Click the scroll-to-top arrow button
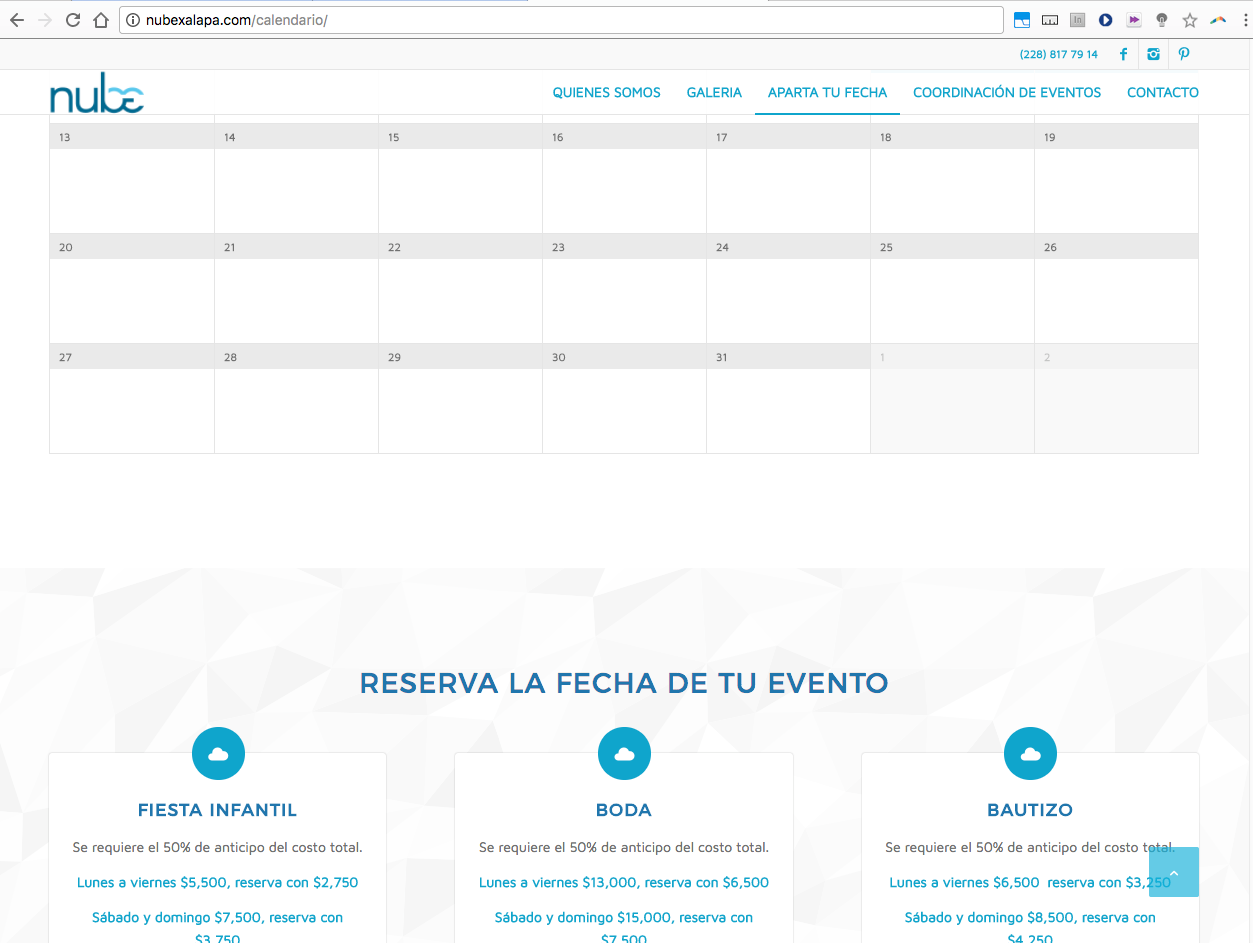The height and width of the screenshot is (943, 1253). point(1173,872)
